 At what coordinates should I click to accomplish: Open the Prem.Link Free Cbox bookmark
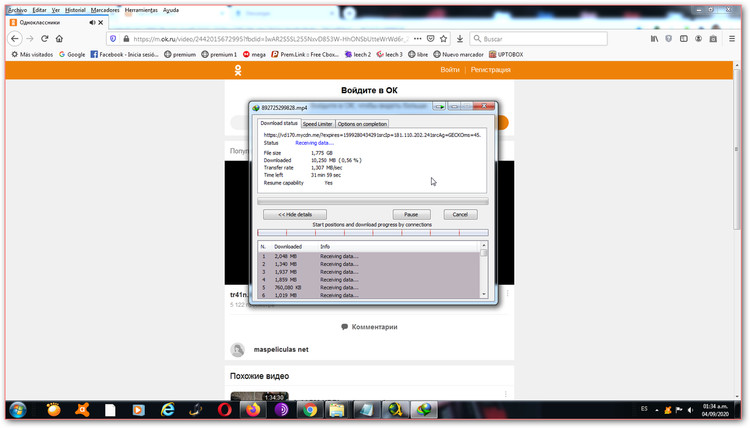(305, 55)
